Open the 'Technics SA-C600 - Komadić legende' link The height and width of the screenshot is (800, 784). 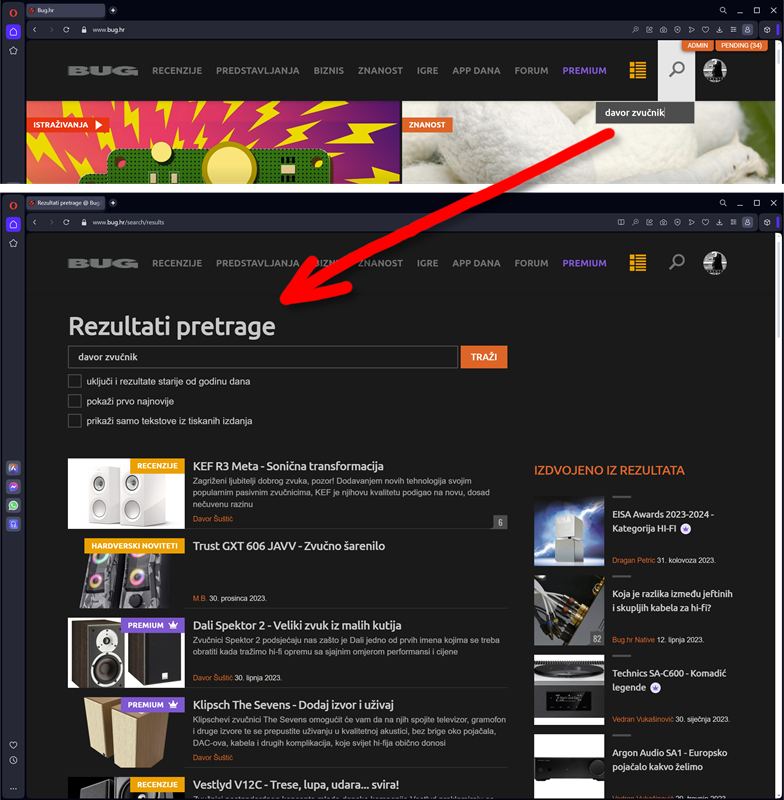(x=669, y=680)
